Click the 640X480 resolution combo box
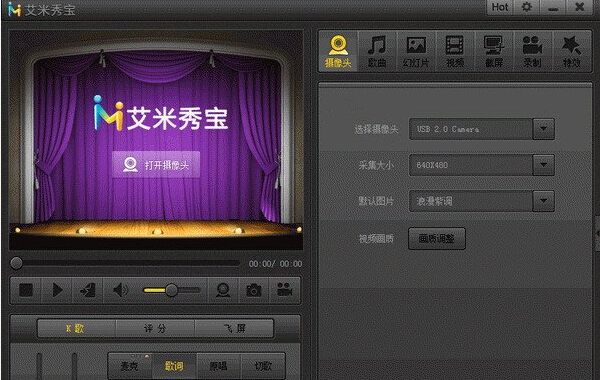Screen dimensions: 600x380 (481, 165)
